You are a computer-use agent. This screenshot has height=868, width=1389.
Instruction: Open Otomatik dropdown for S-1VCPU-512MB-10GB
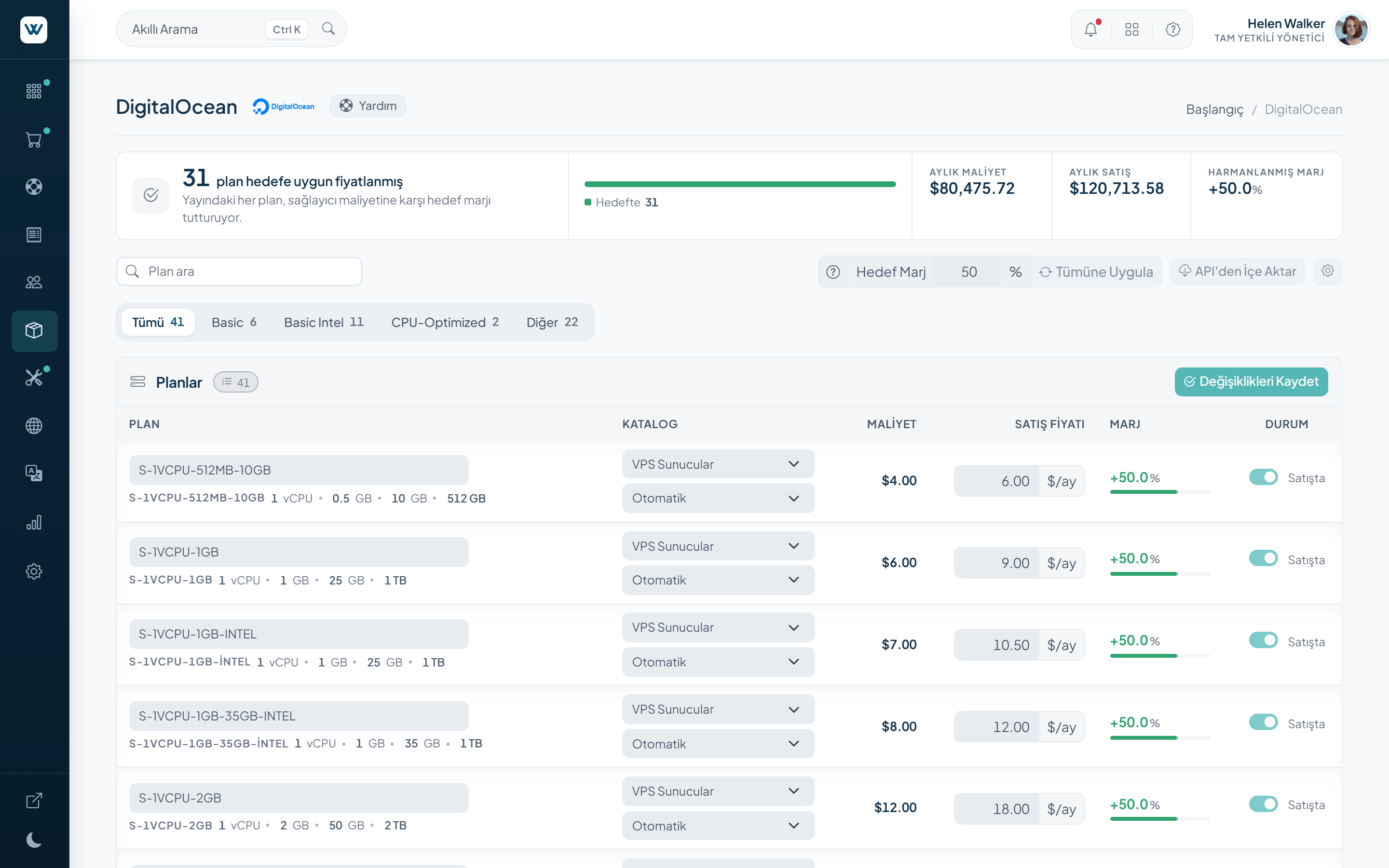[x=718, y=498]
